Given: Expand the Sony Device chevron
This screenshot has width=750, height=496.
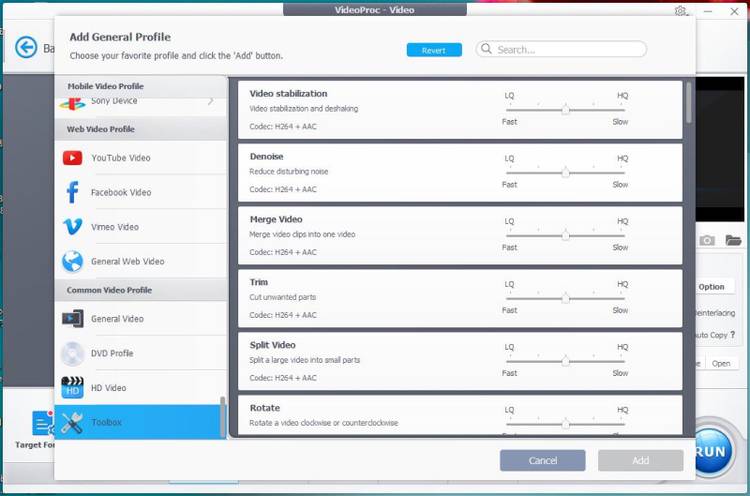Looking at the screenshot, I should [x=210, y=101].
